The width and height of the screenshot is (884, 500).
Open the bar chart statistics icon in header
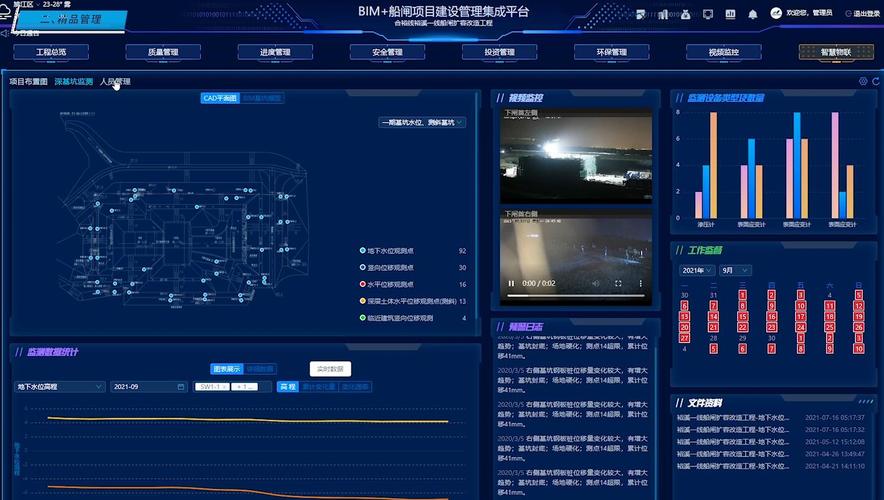(x=730, y=14)
